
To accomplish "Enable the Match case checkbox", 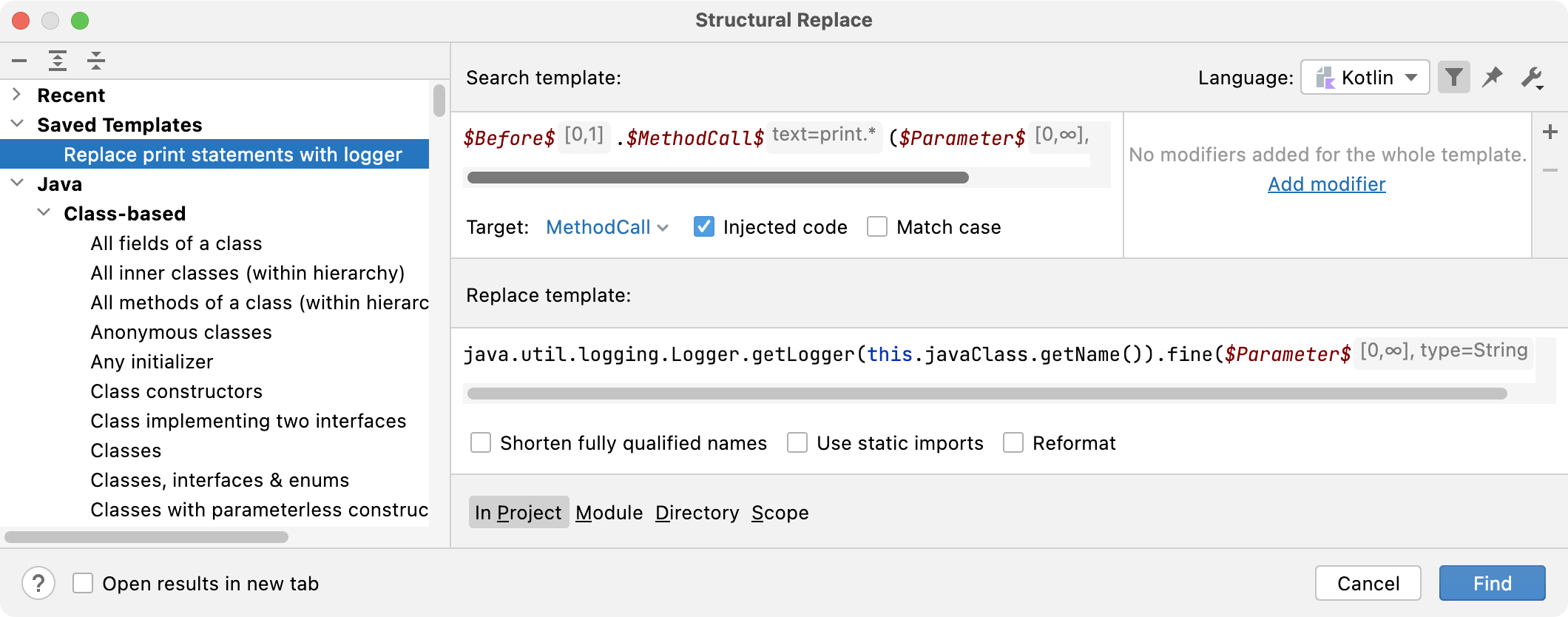I will pyautogui.click(x=877, y=227).
